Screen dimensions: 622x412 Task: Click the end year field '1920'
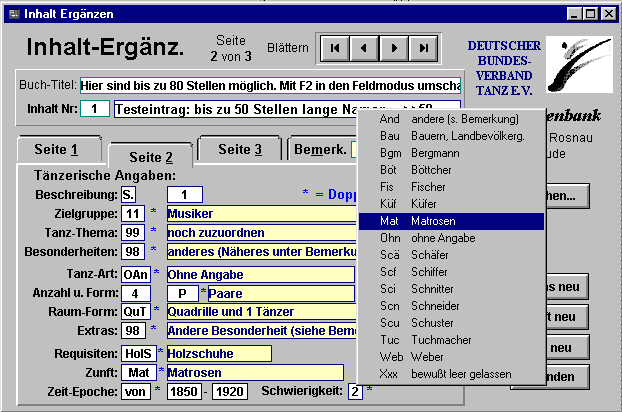pyautogui.click(x=230, y=392)
